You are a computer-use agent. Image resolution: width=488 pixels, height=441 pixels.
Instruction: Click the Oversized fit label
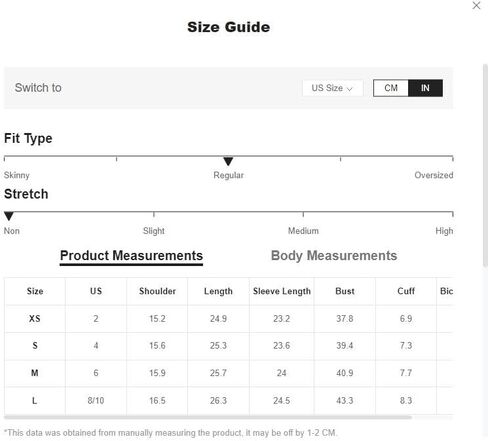point(434,175)
